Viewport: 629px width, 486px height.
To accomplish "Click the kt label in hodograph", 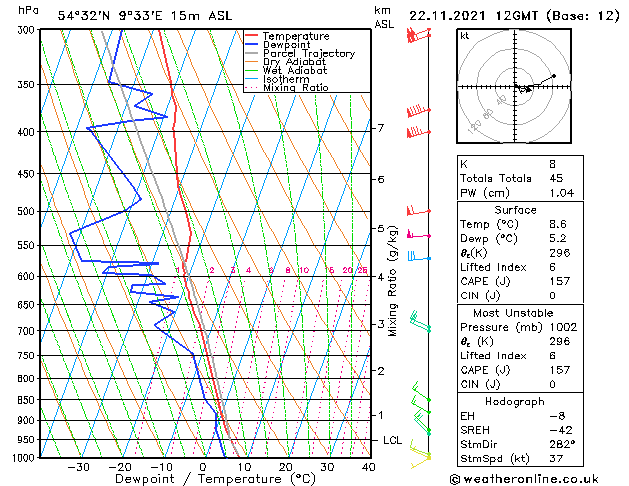I will click(465, 36).
